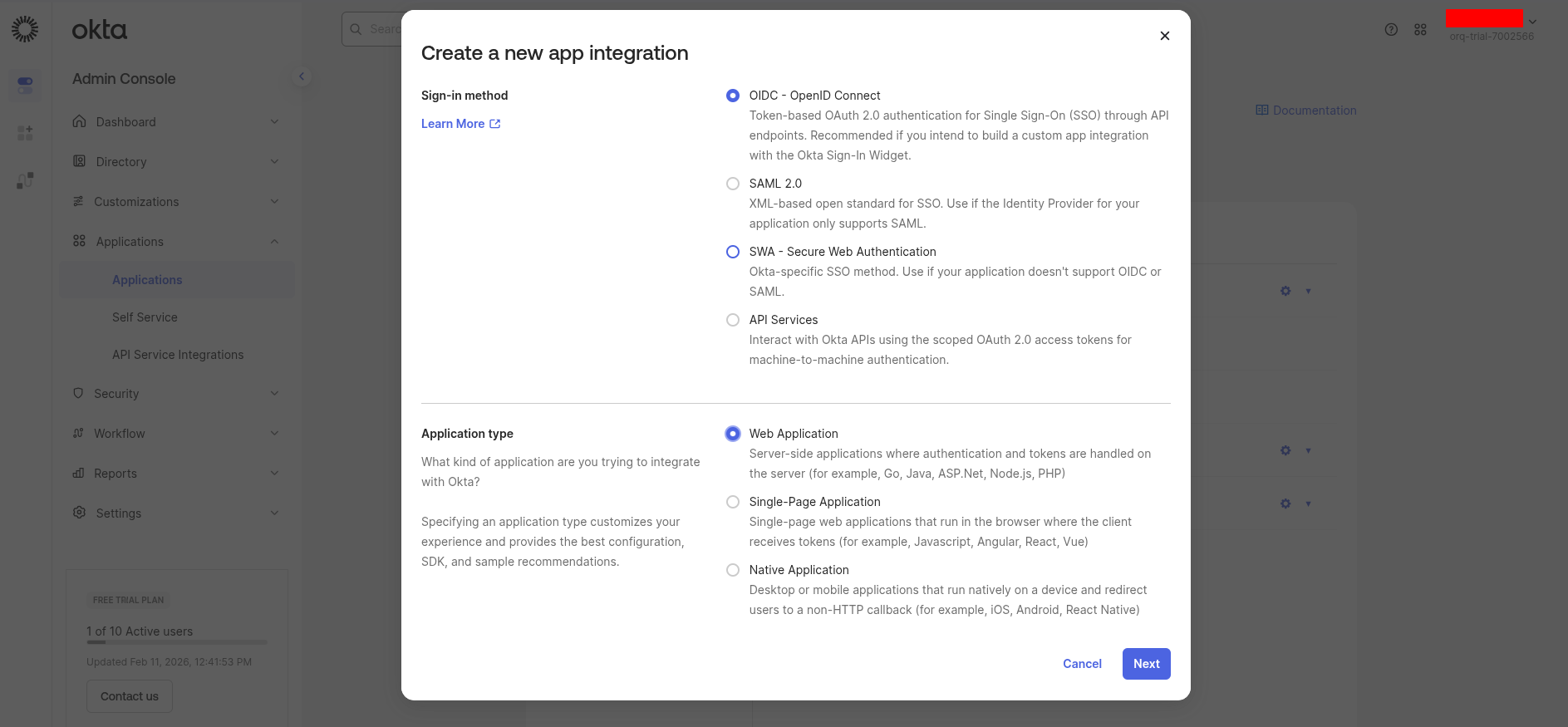Open dropdown arrow beside first app gear
1568x727 pixels.
pos(1308,291)
